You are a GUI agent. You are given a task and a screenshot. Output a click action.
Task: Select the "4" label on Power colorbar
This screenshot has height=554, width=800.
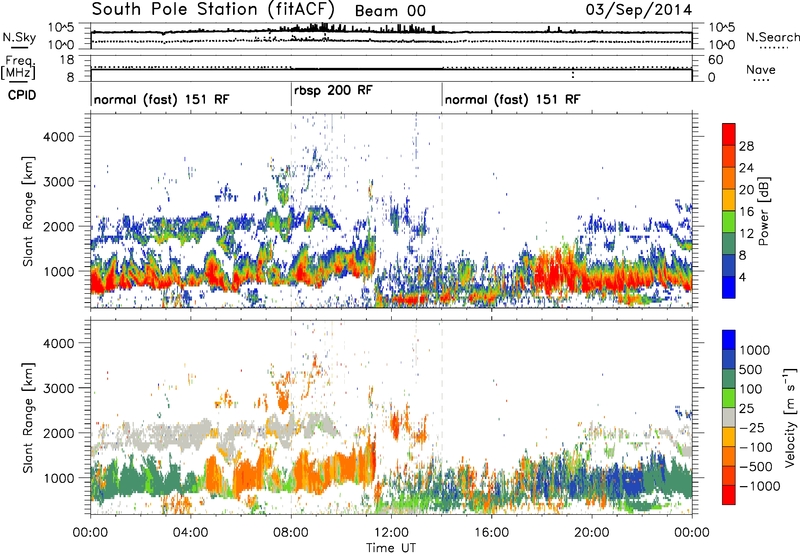pos(742,278)
